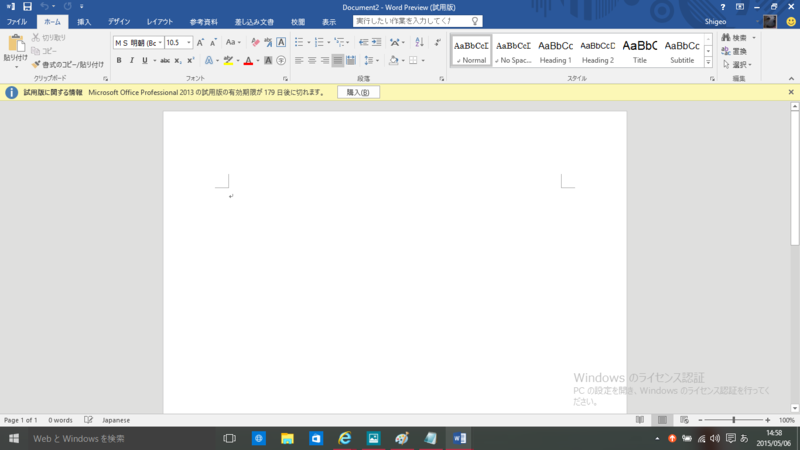Toggle Underline formatting
This screenshot has width=800, height=450.
coord(145,61)
